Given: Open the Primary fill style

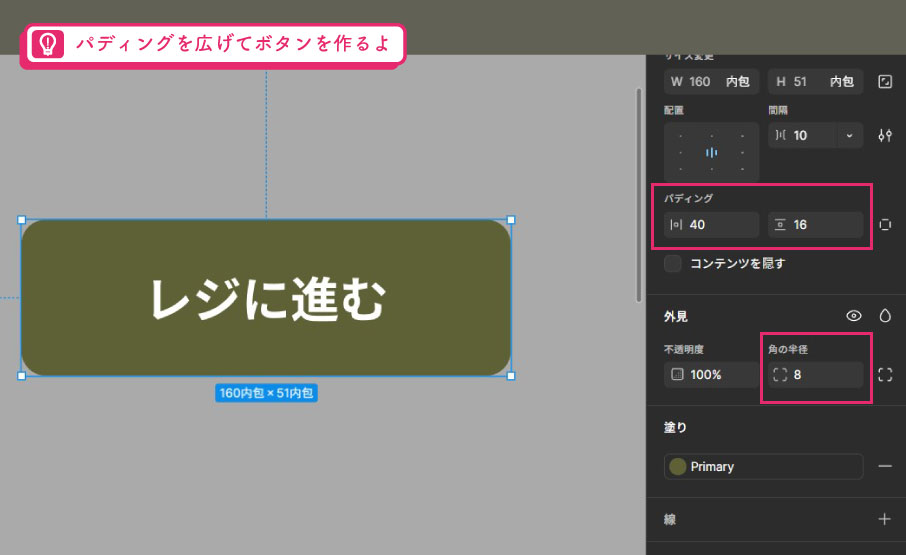Looking at the screenshot, I should pos(763,466).
